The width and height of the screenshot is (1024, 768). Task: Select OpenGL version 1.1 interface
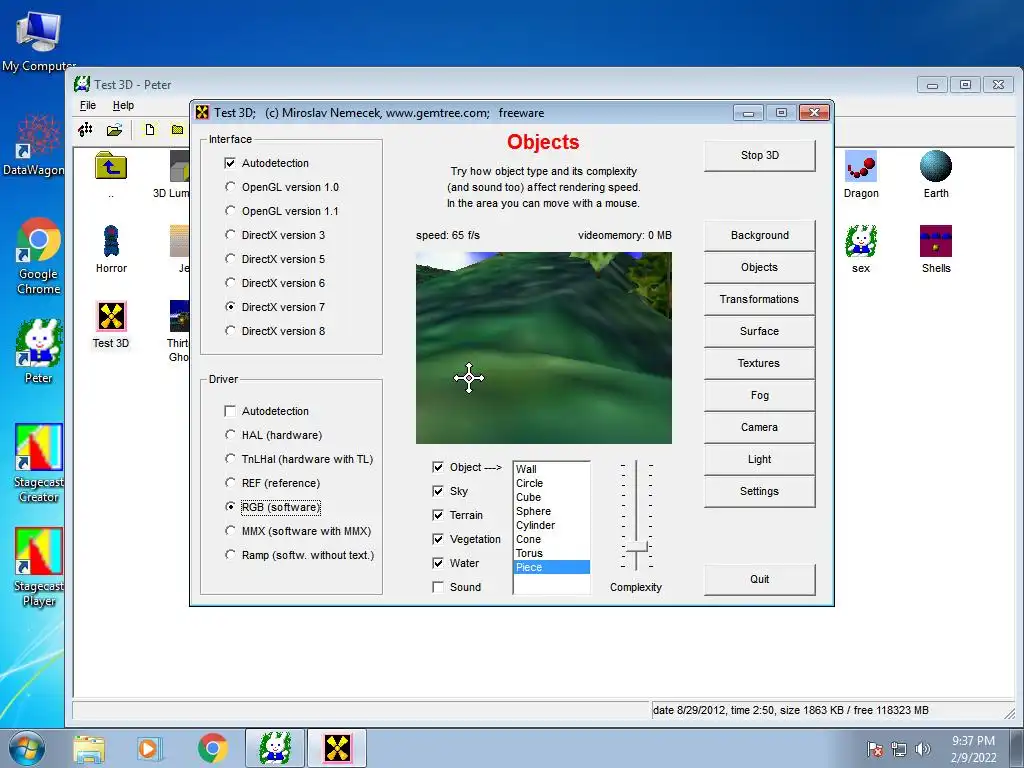(x=230, y=211)
